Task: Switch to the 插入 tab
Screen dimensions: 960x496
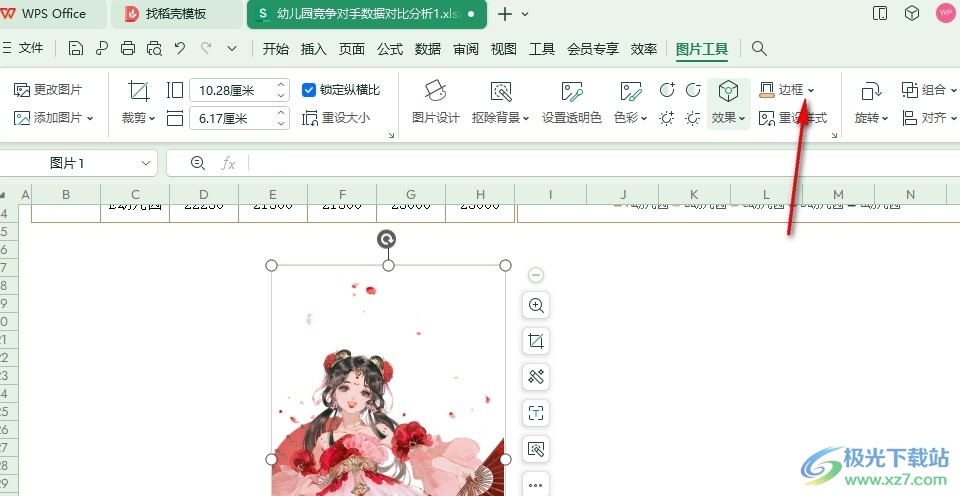Action: [313, 49]
